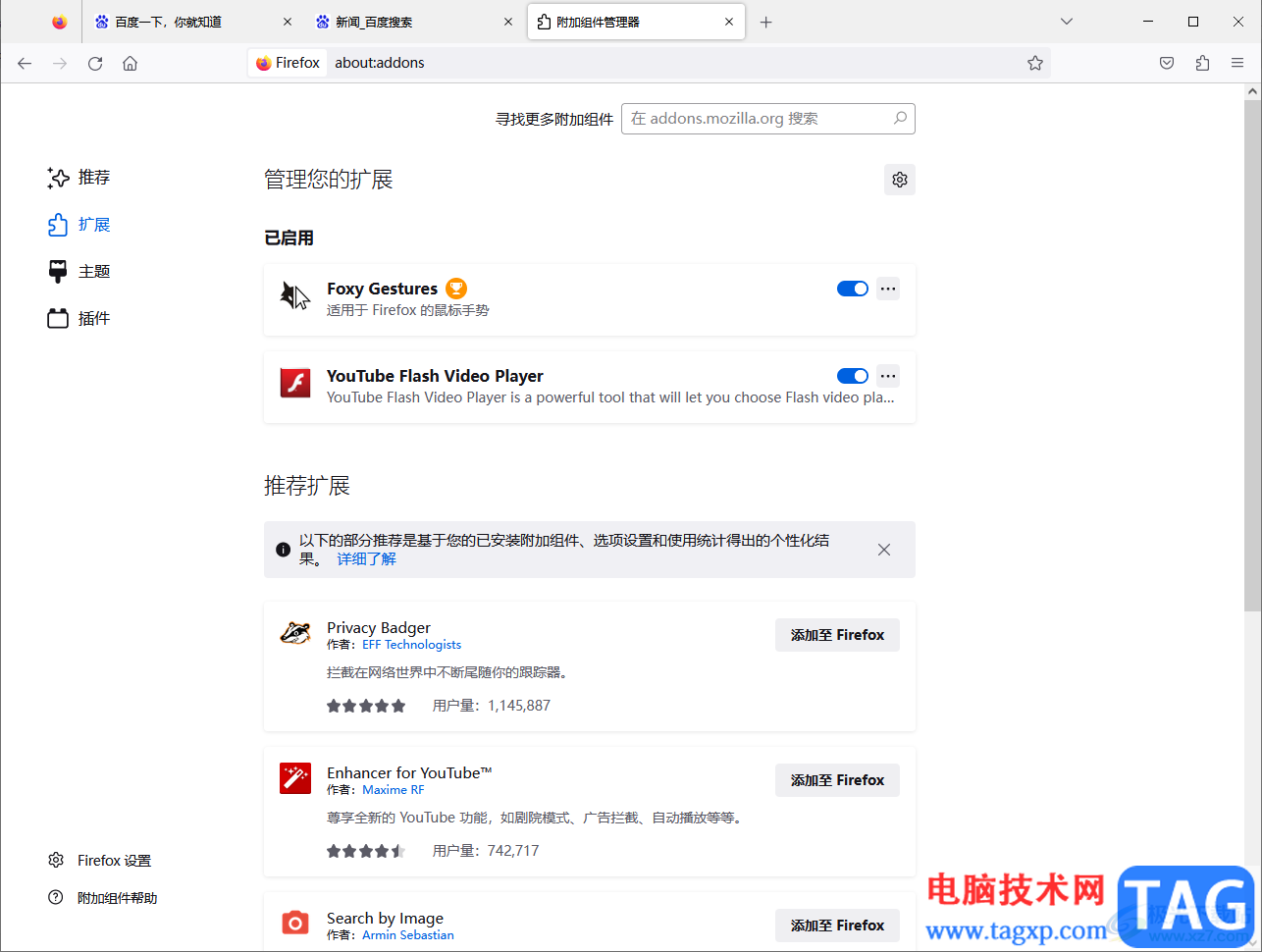Viewport: 1262px width, 952px height.
Task: Click the Privacy Badger icon
Action: coord(295,633)
